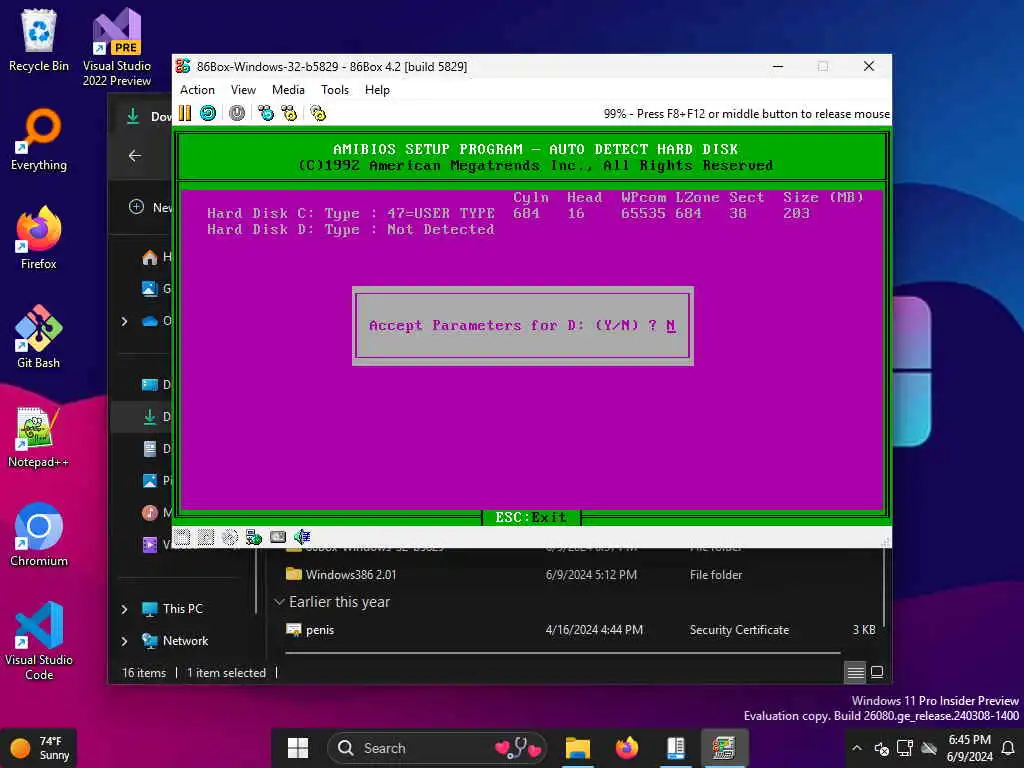Screen dimensions: 1024x768
Task: Click the horizontal scrollbar in File Explorer
Action: coord(562,652)
